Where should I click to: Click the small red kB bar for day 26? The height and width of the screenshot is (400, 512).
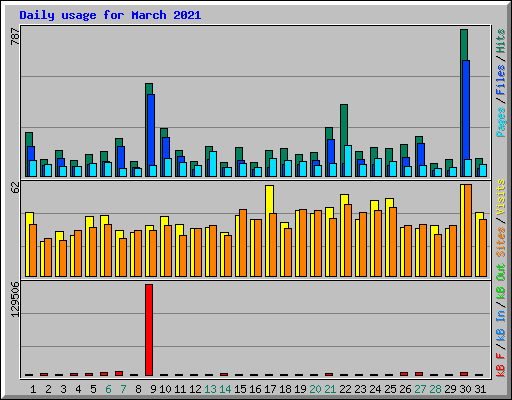tap(404, 374)
